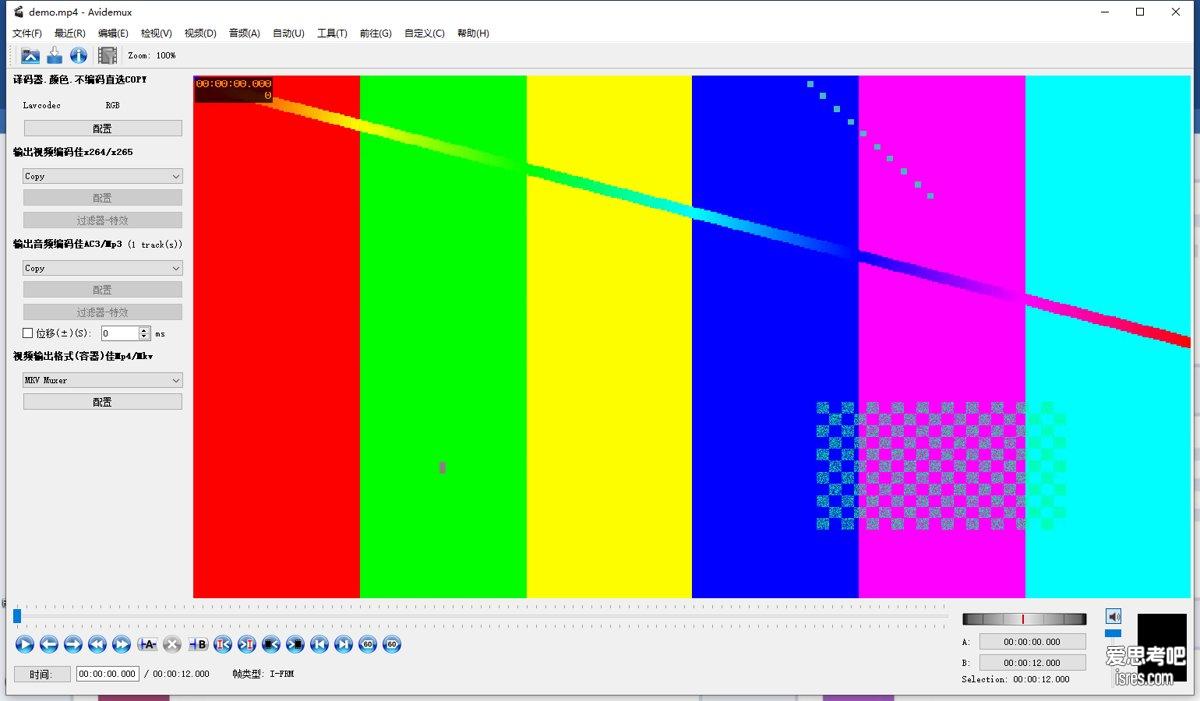Open the video Information icon
1200x701 pixels.
78,56
